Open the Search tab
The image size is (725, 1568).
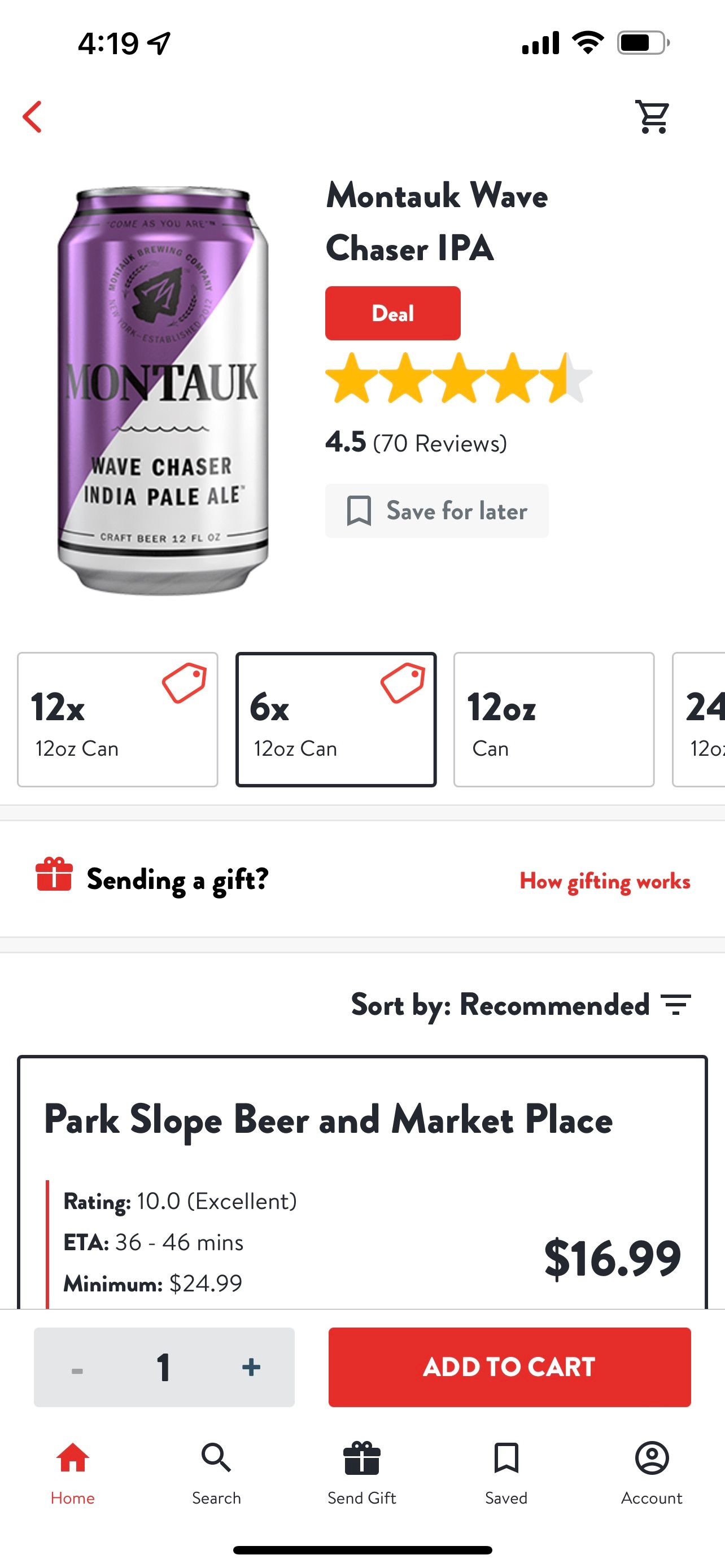pos(216,1472)
